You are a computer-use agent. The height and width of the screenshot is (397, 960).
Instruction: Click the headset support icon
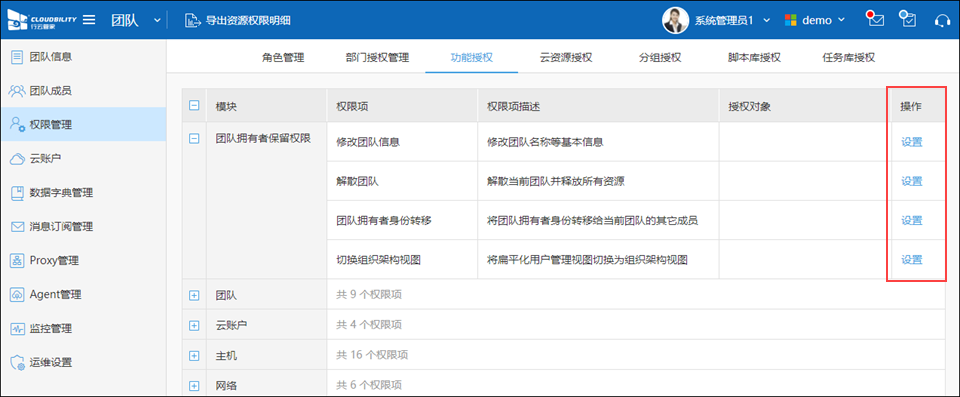click(x=942, y=20)
